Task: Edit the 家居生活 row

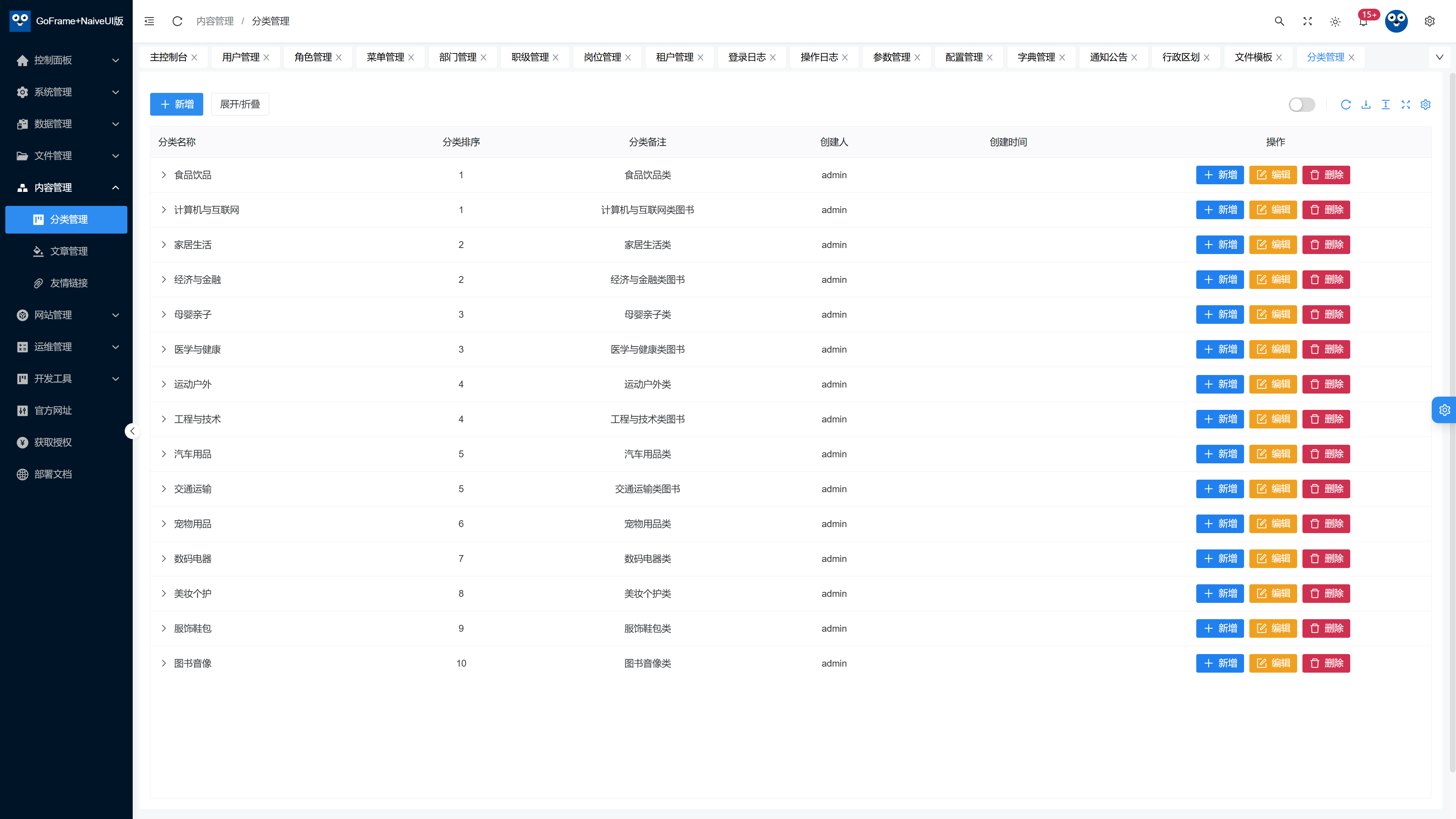Action: (x=1273, y=244)
